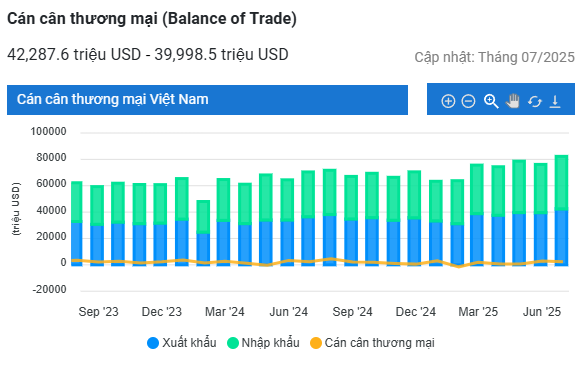Toggle the Cán cân thương mại legend series
Image resolution: width=583 pixels, height=371 pixels.
tap(372, 343)
